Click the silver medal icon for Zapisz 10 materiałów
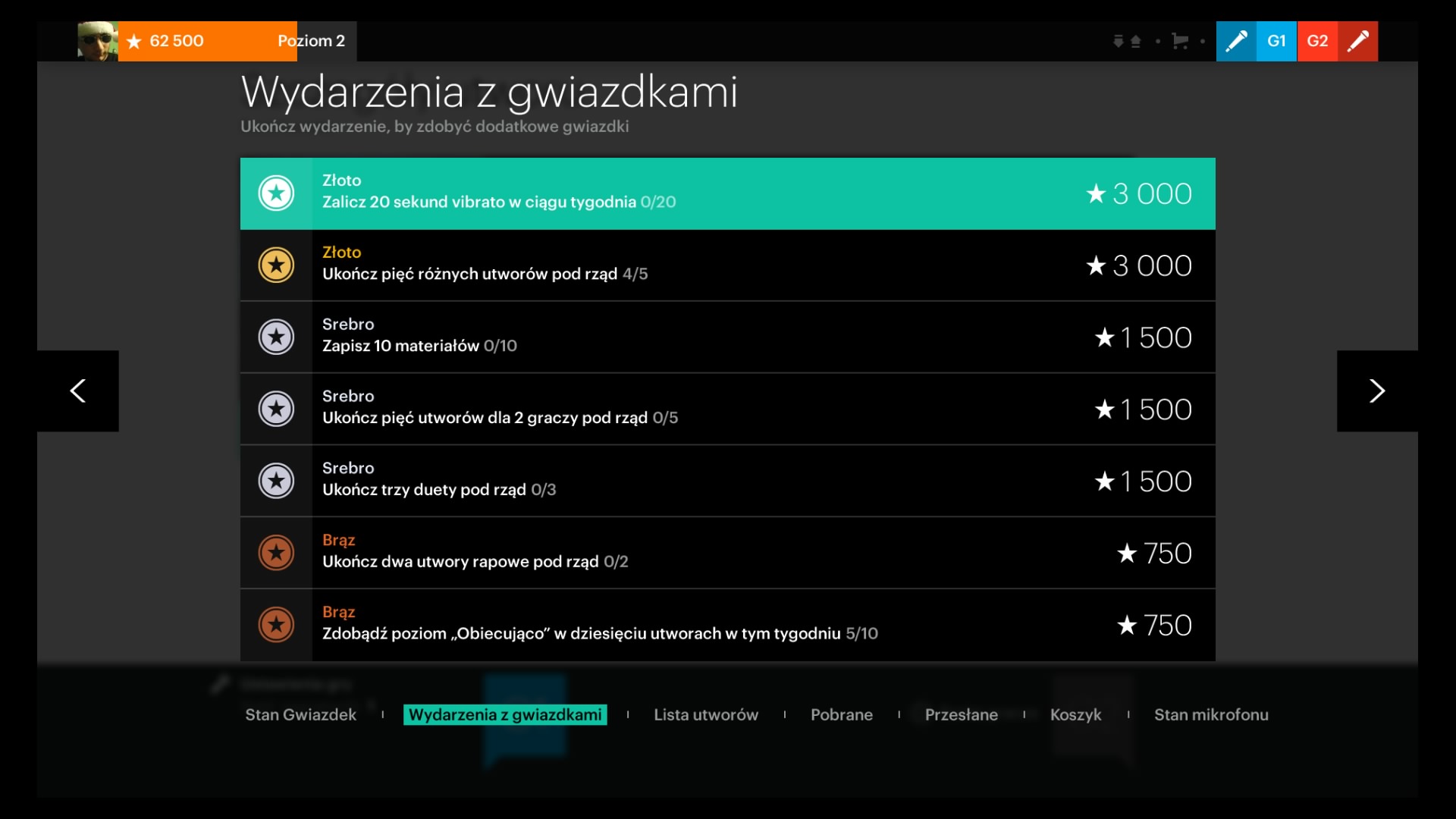The height and width of the screenshot is (819, 1456). point(276,337)
